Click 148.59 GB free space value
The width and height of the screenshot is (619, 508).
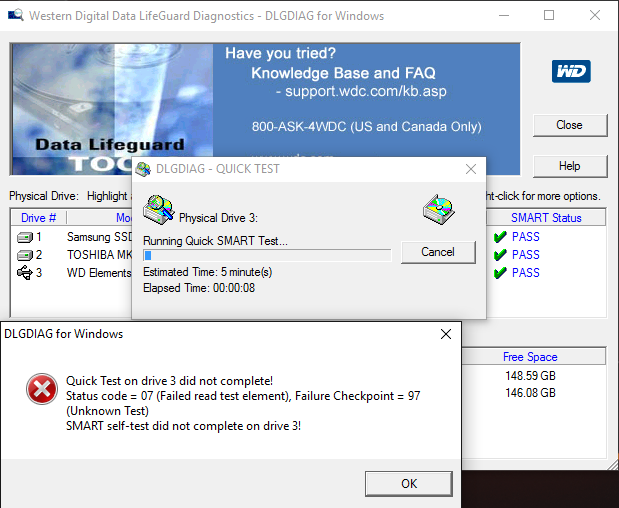[530, 375]
